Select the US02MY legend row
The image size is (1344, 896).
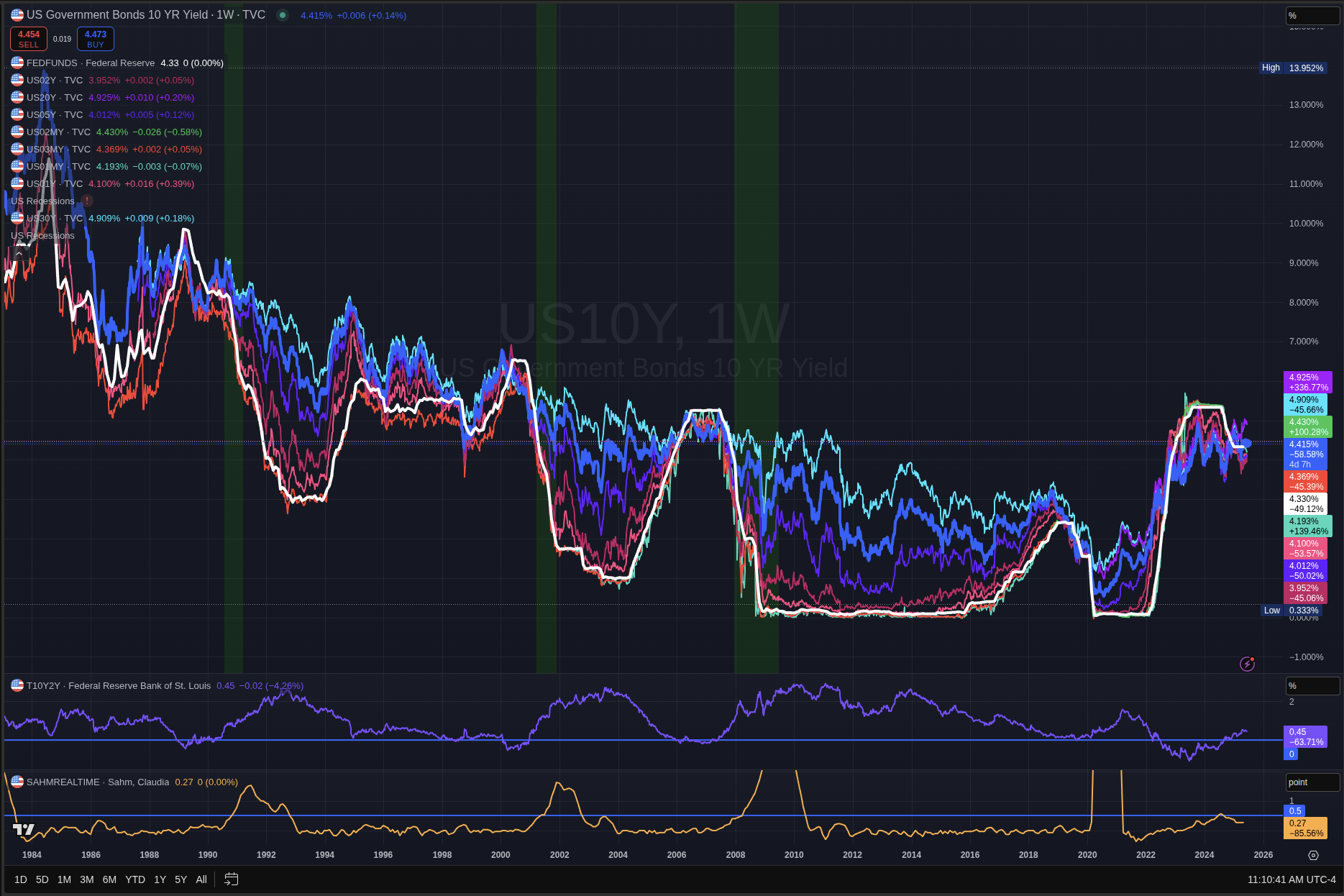point(106,132)
